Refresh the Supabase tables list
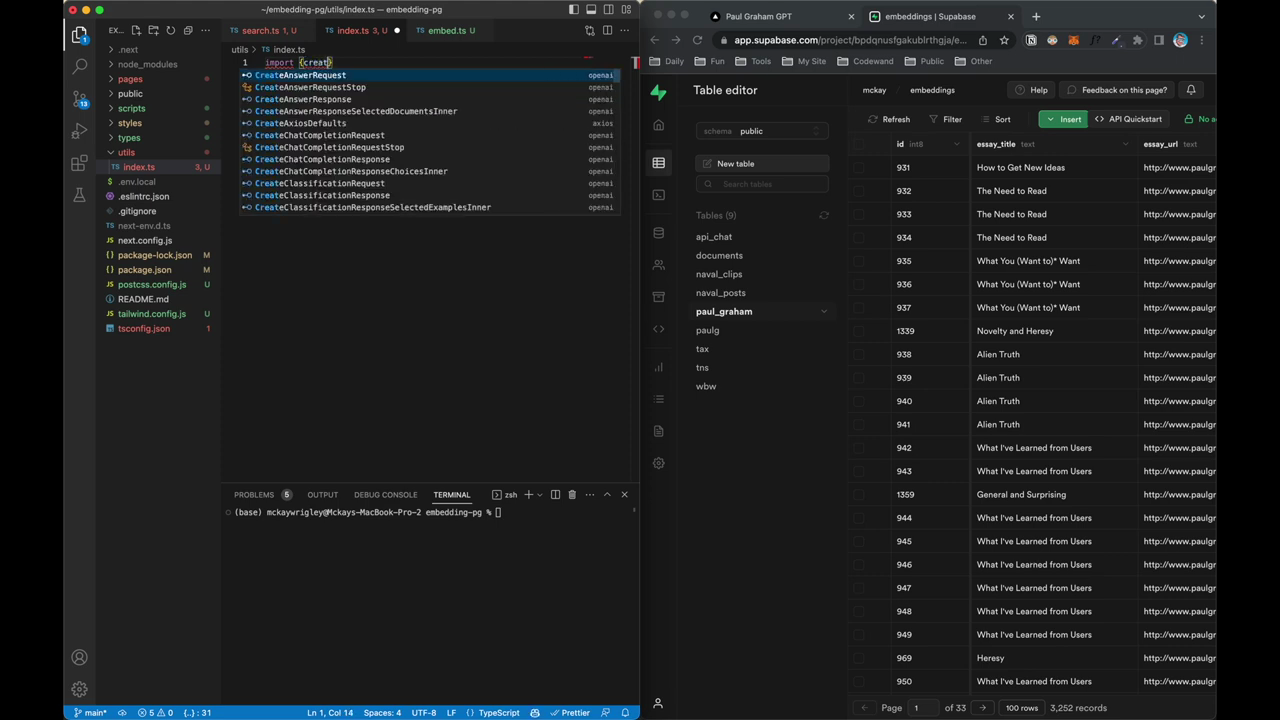 click(x=824, y=215)
